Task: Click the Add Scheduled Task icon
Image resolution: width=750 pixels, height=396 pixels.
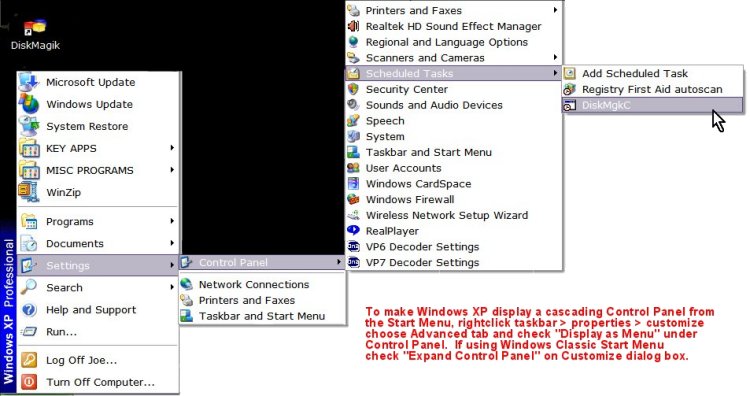Action: point(570,73)
